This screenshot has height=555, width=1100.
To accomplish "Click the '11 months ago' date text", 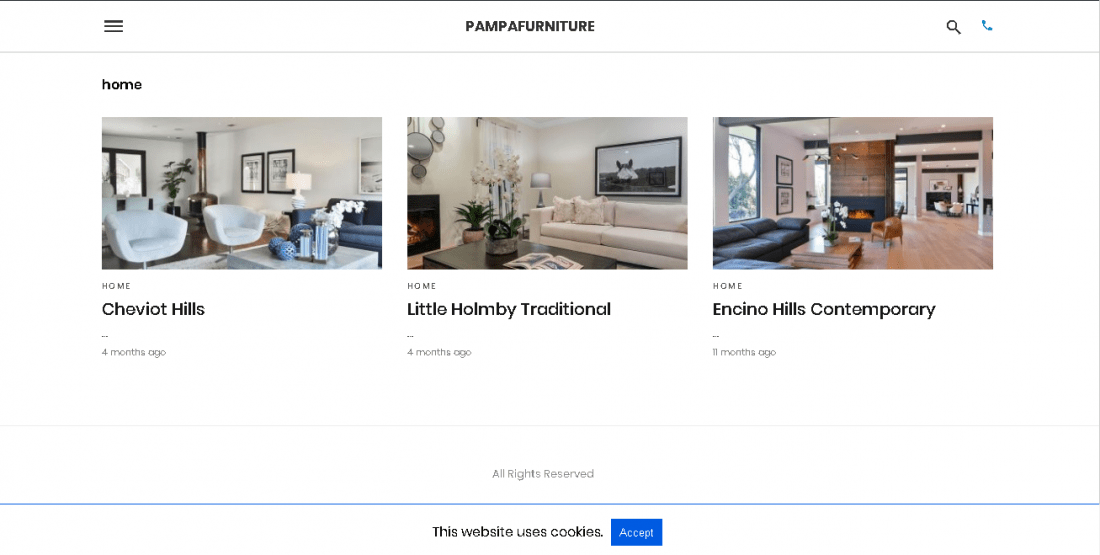I will 744,352.
